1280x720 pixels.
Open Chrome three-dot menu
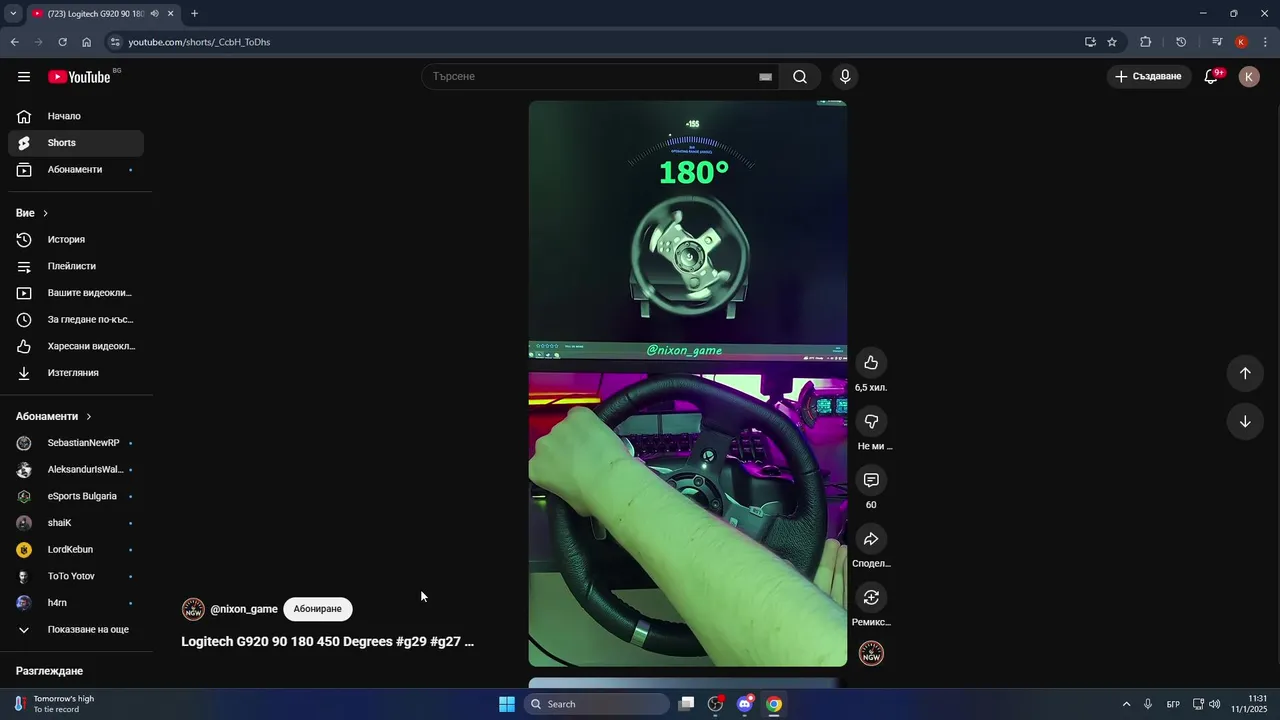coord(1266,42)
